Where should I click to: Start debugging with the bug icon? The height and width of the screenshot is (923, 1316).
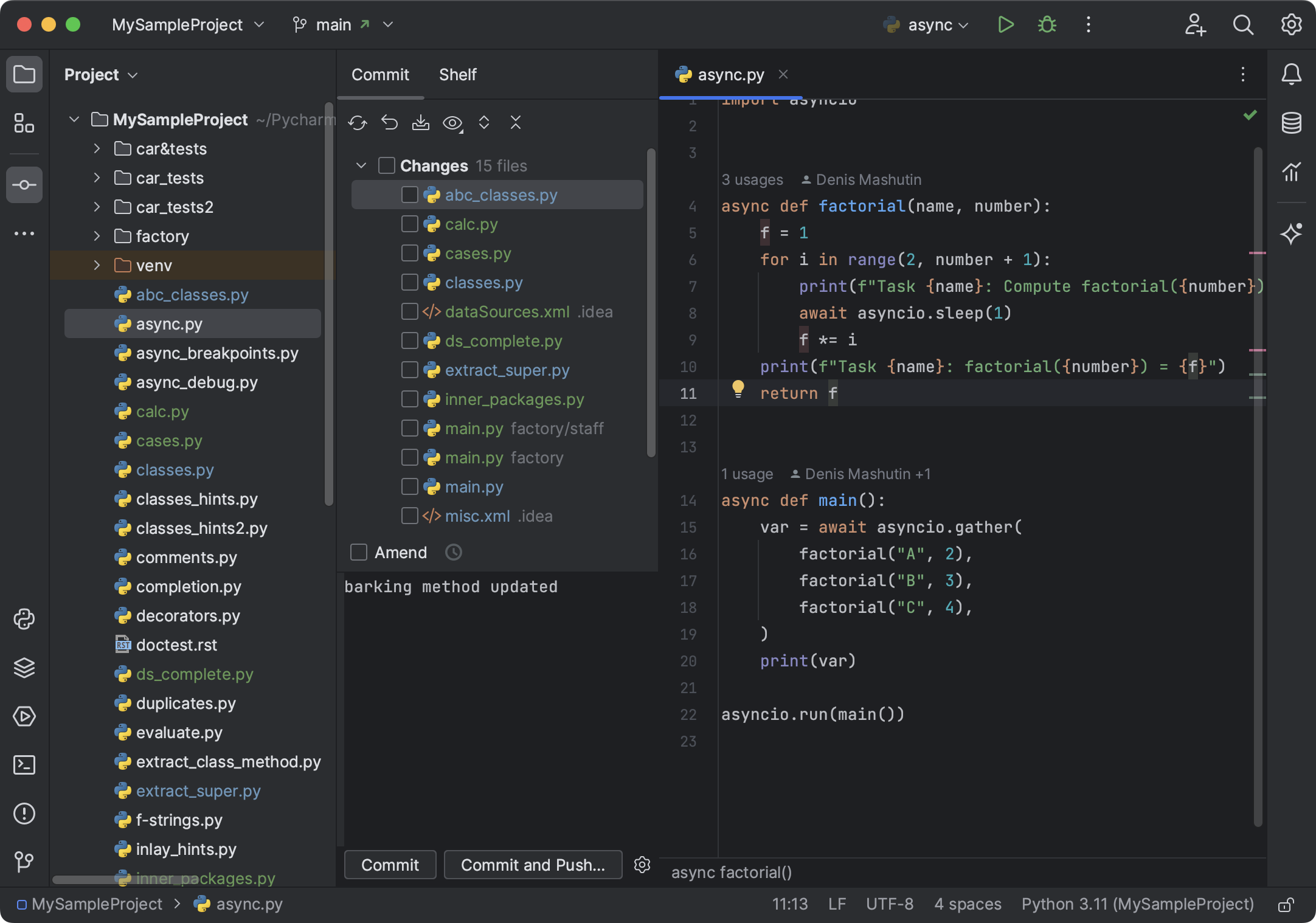point(1047,25)
